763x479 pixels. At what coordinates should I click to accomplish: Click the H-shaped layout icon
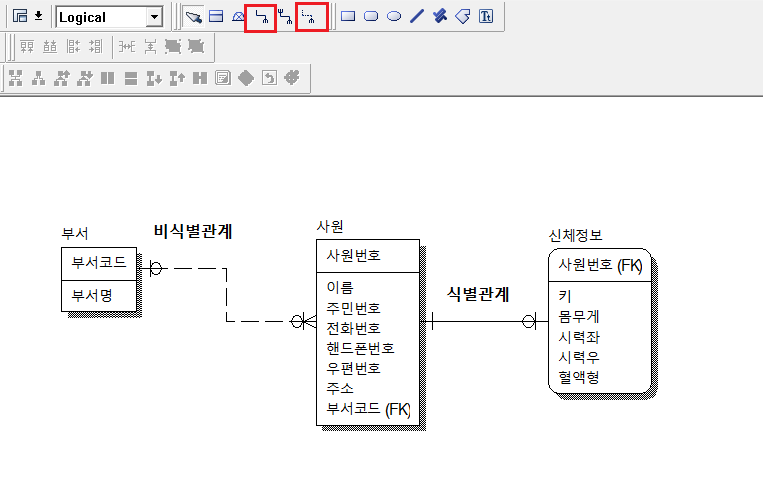[200, 78]
